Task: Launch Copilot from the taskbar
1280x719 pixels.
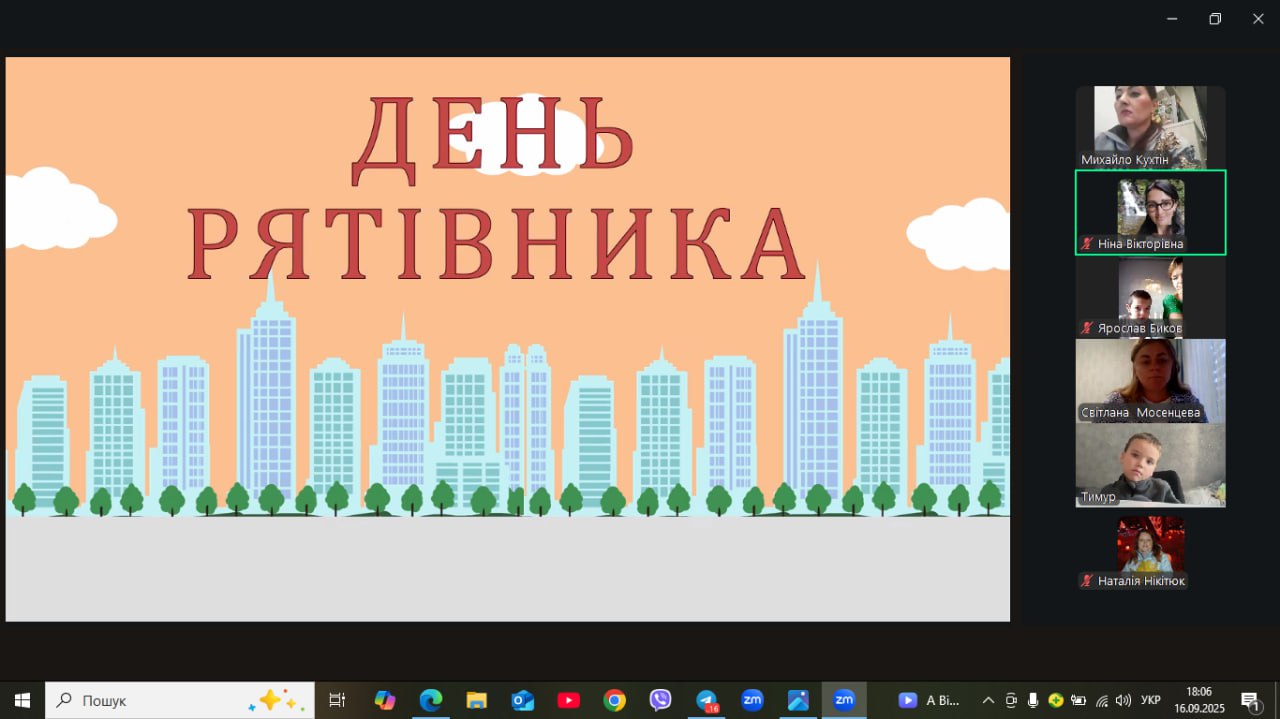Action: [x=385, y=700]
